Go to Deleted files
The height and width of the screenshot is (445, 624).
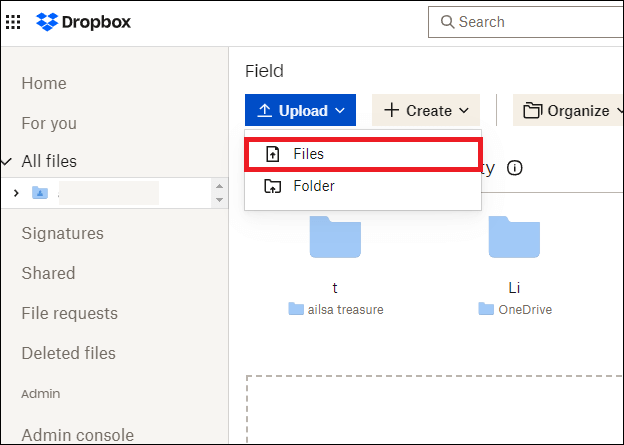tap(68, 353)
